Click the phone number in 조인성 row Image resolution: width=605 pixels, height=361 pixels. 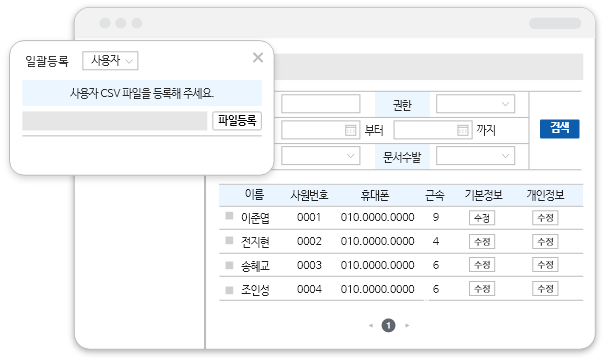tap(377, 289)
